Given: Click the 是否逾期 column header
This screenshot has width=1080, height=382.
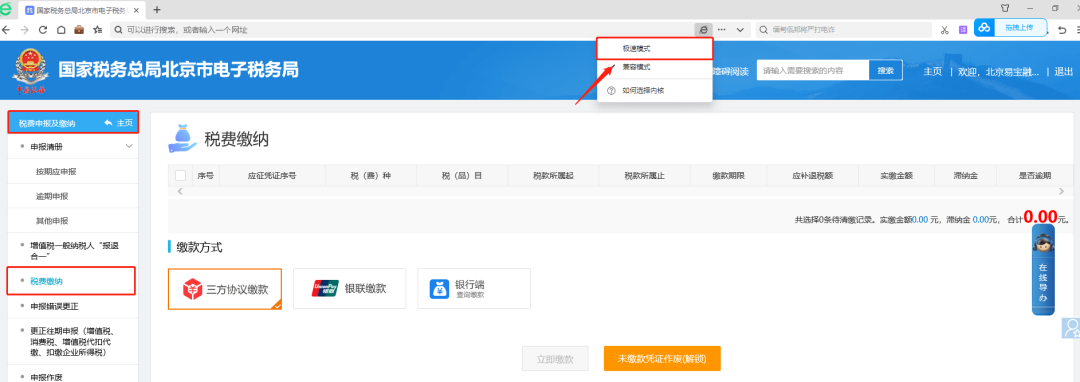Looking at the screenshot, I should click(x=1035, y=176).
